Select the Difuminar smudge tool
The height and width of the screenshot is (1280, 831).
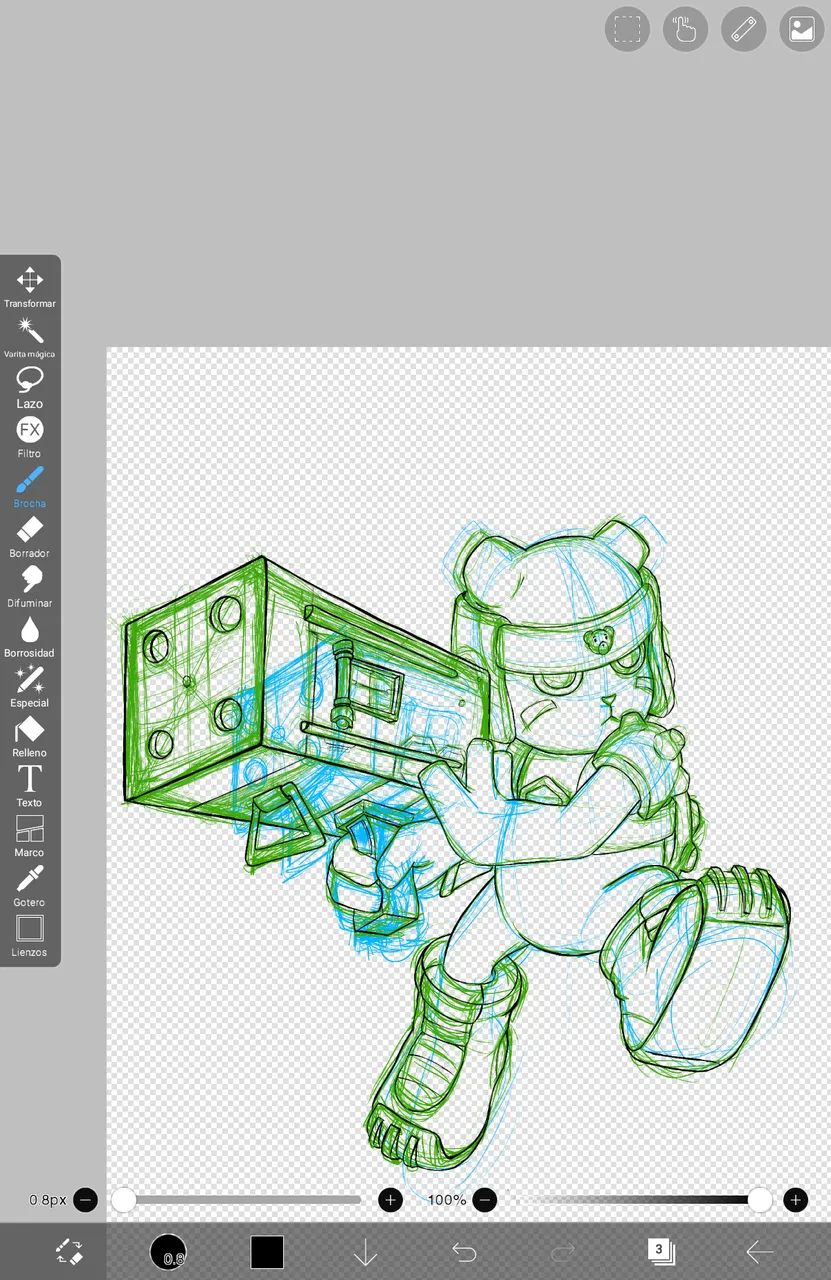30,586
